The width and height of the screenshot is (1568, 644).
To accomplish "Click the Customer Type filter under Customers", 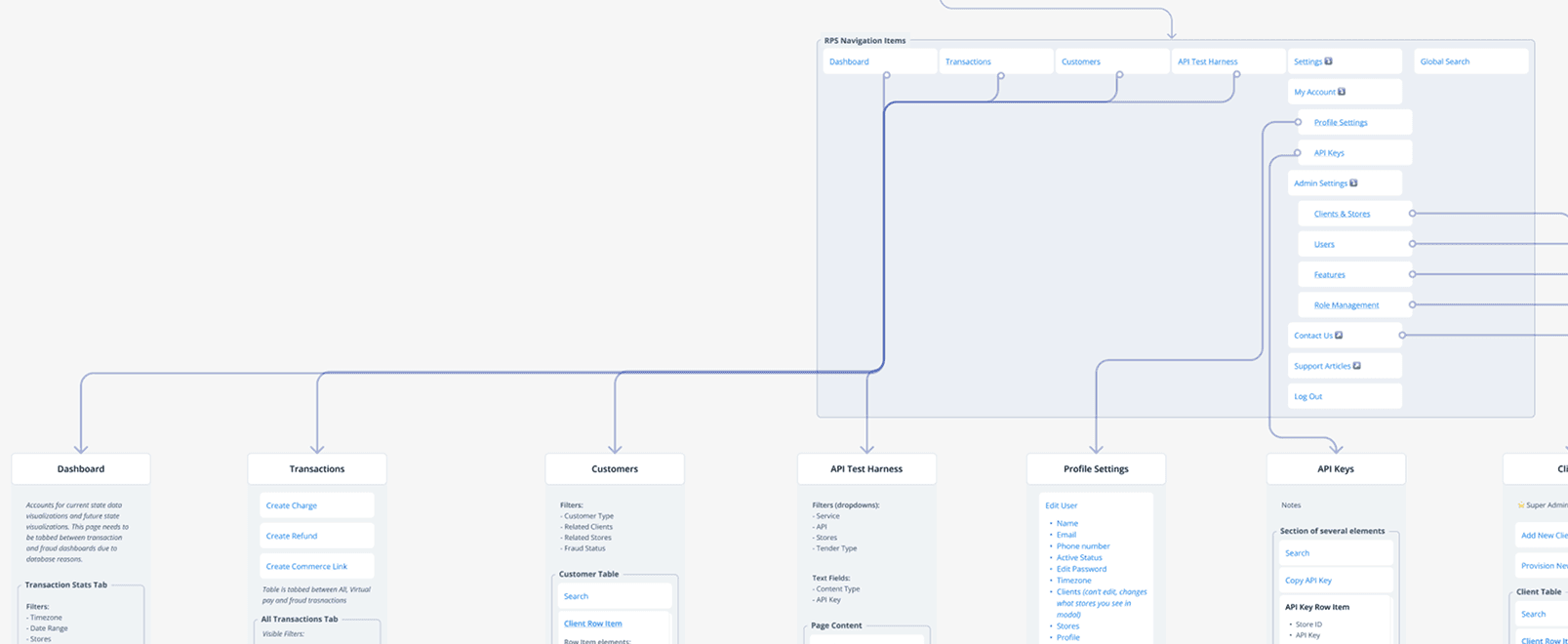I will pyautogui.click(x=586, y=516).
